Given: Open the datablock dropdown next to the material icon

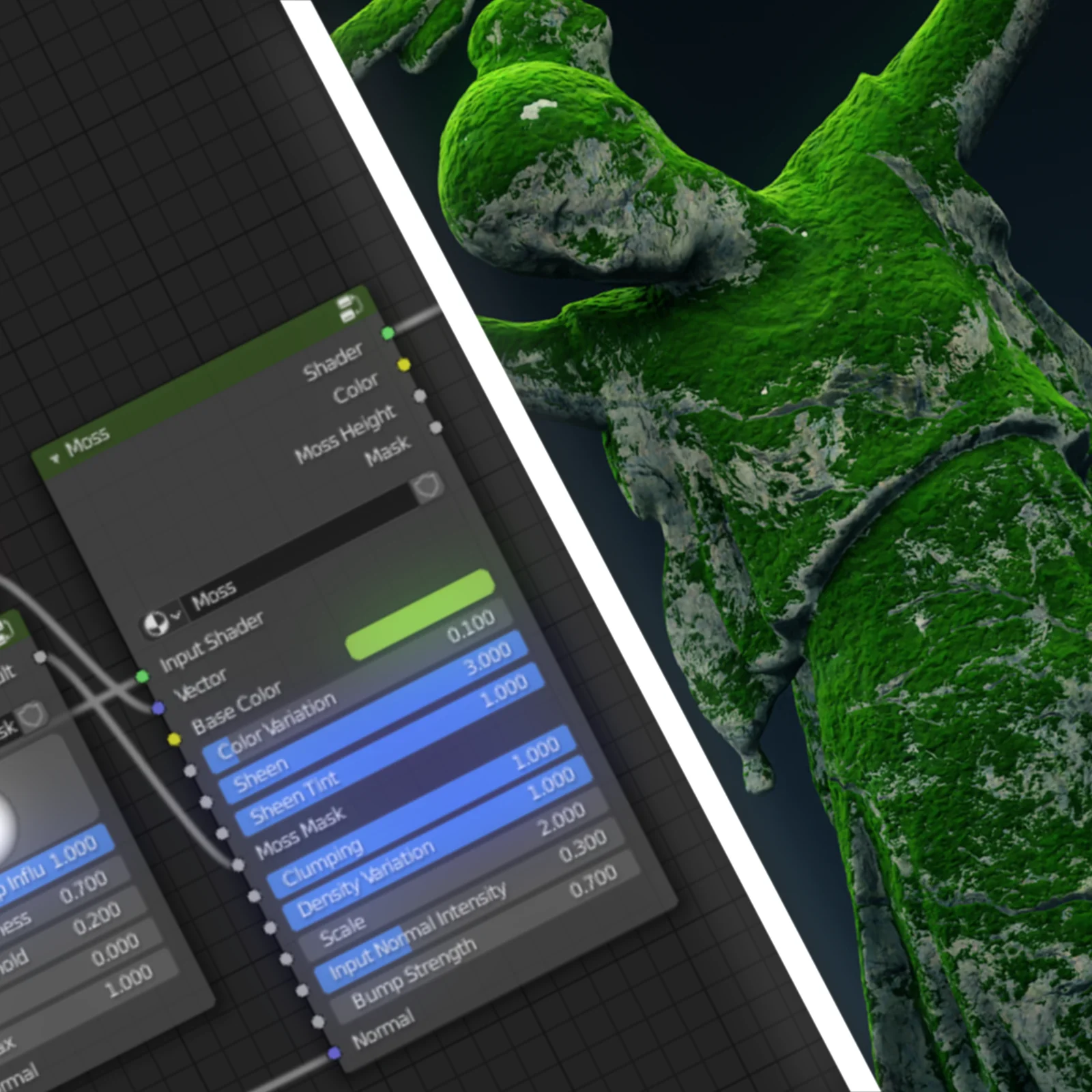Looking at the screenshot, I should tap(175, 616).
